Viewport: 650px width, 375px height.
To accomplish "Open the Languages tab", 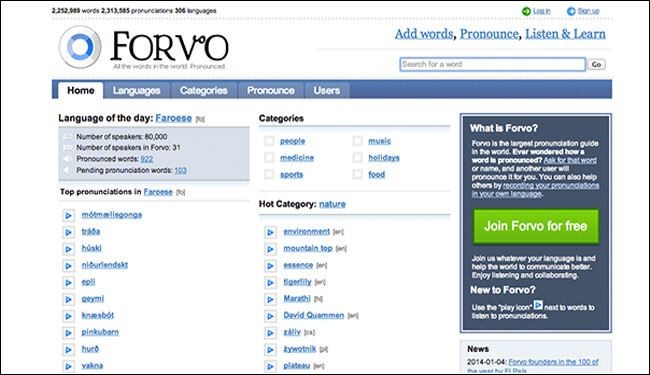I will pyautogui.click(x=136, y=90).
